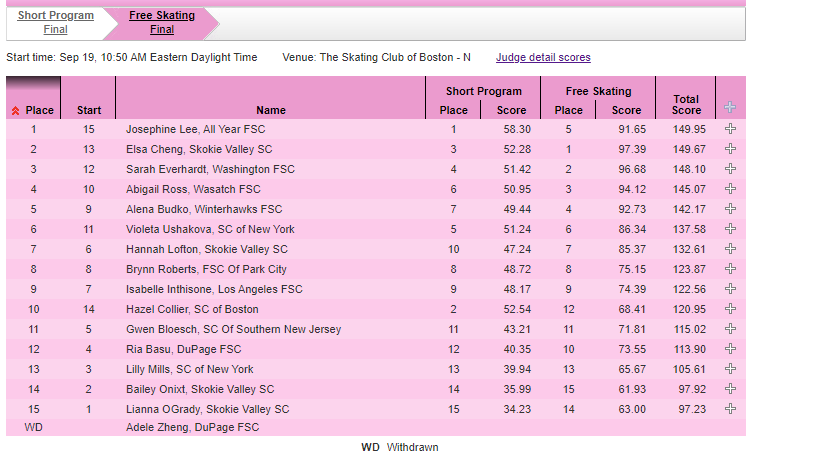Click plus icon for Hazel Collier
This screenshot has height=463, width=819.
coord(730,309)
